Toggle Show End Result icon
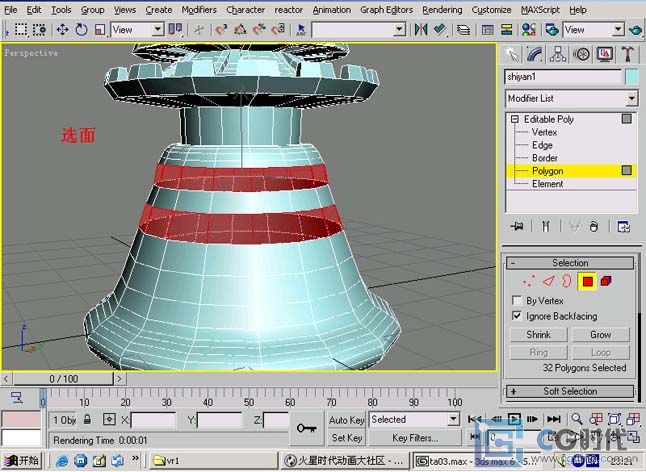The image size is (646, 472). pyautogui.click(x=545, y=226)
